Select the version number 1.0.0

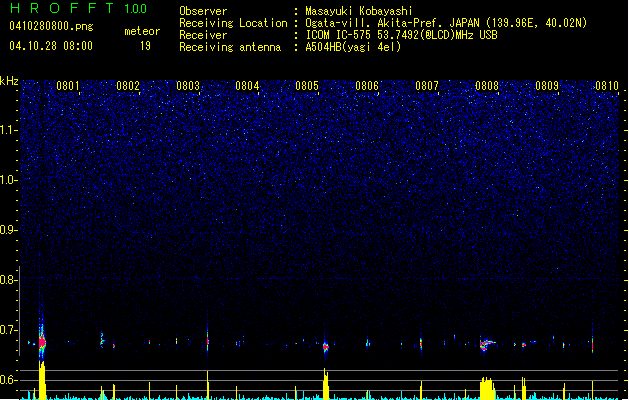tap(136, 9)
